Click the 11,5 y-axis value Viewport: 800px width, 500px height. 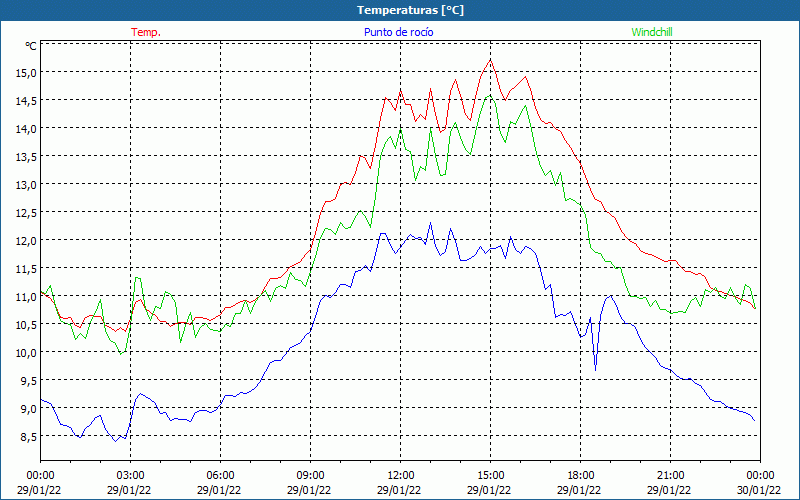point(27,269)
